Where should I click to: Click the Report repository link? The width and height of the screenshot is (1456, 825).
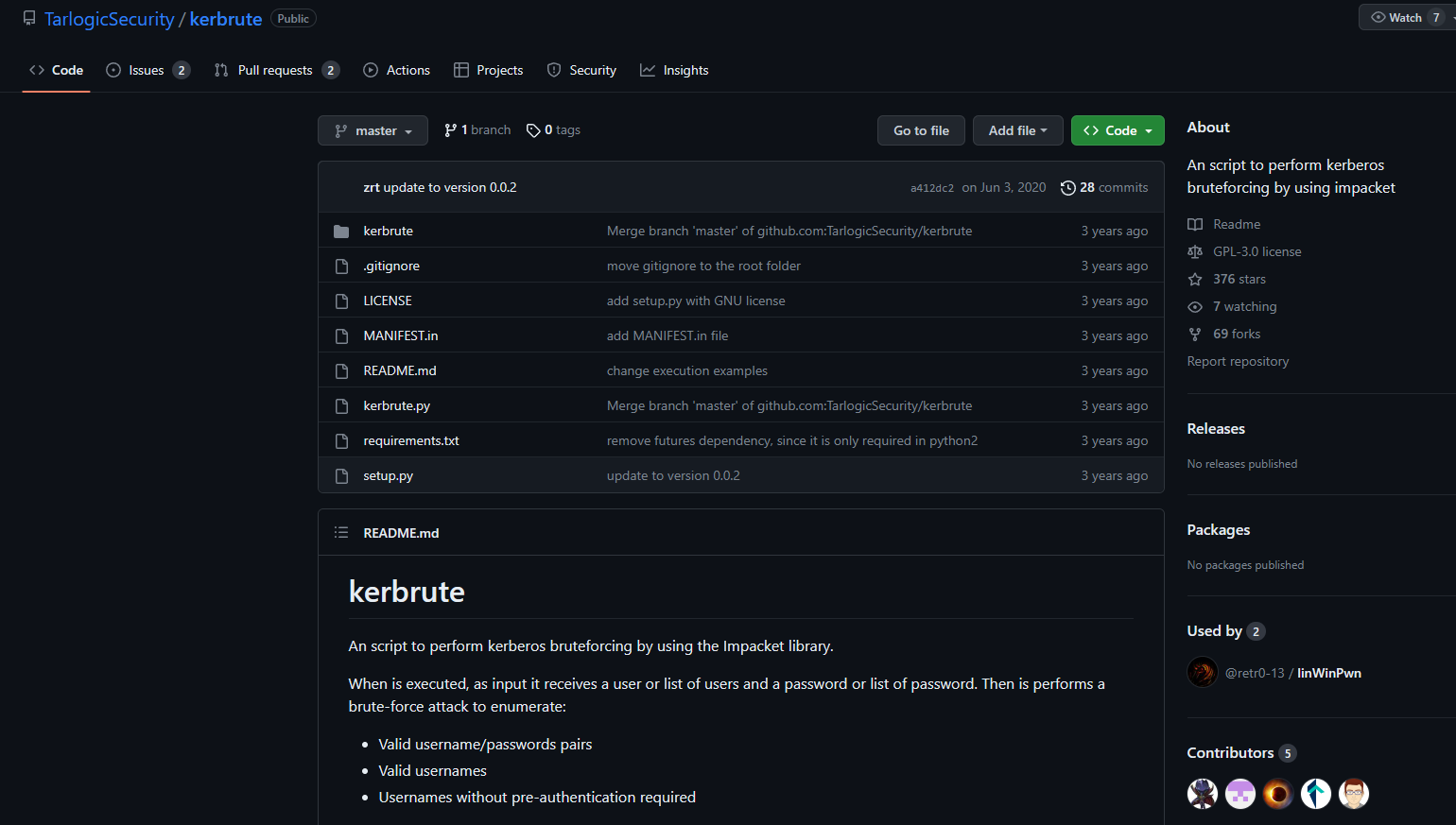click(x=1238, y=362)
